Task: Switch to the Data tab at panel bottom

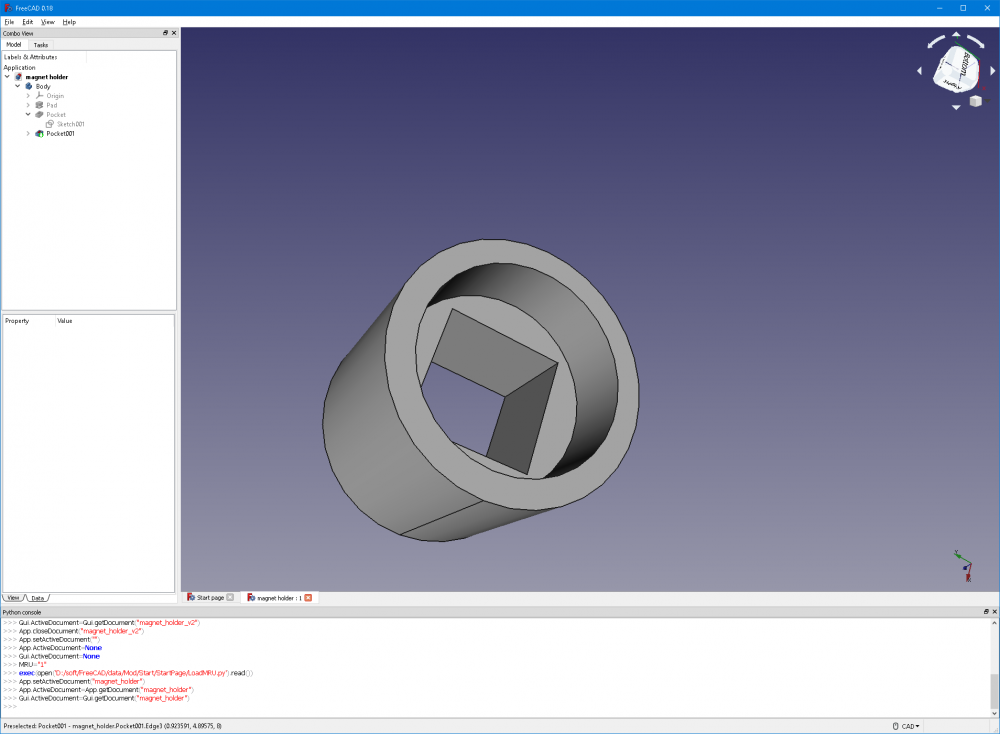Action: [x=36, y=597]
